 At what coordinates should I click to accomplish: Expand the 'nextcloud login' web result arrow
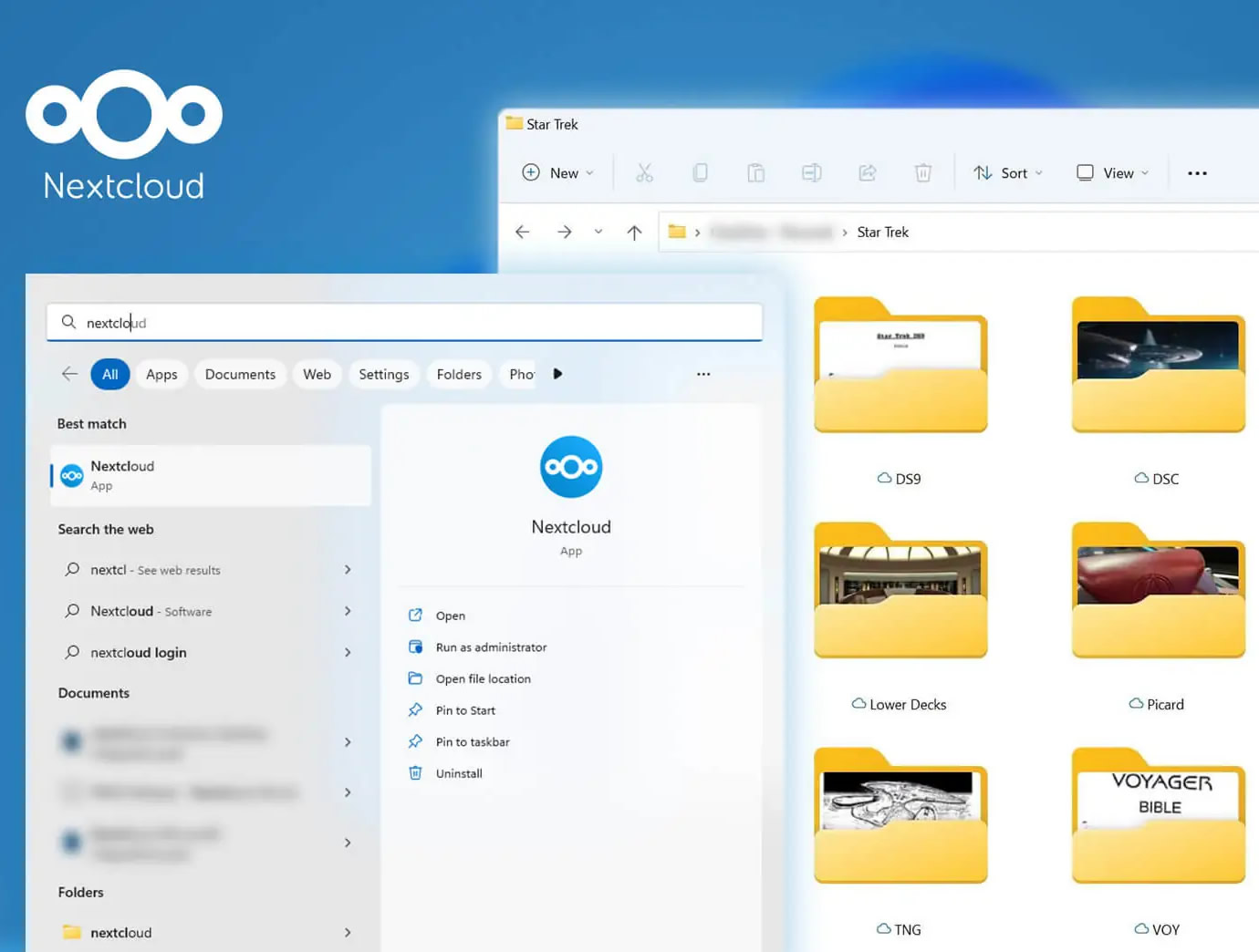point(348,653)
